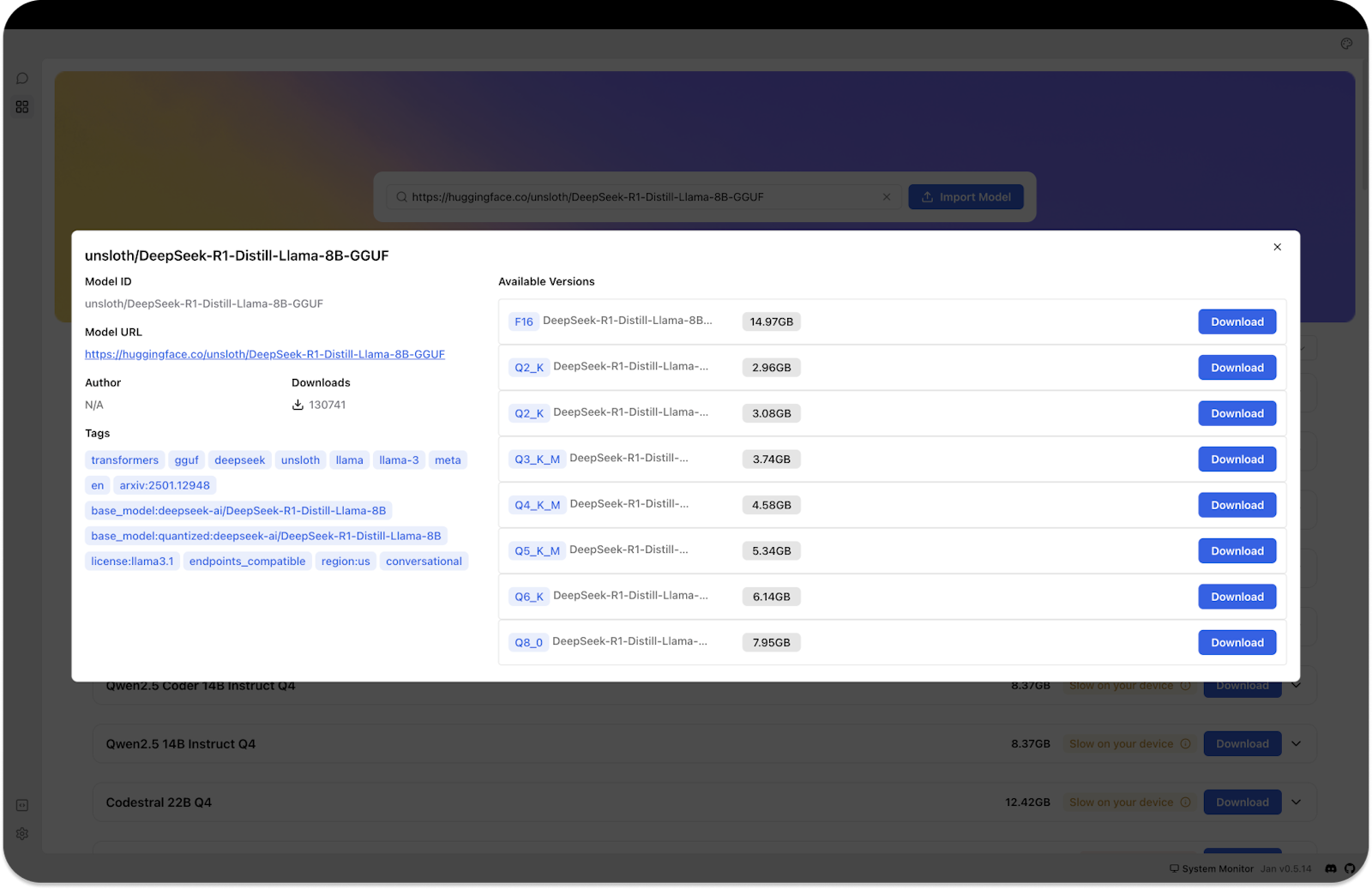1372x889 pixels.
Task: Expand the Qwen2.5 Coder 14B Instruct row
Action: pos(1296,685)
